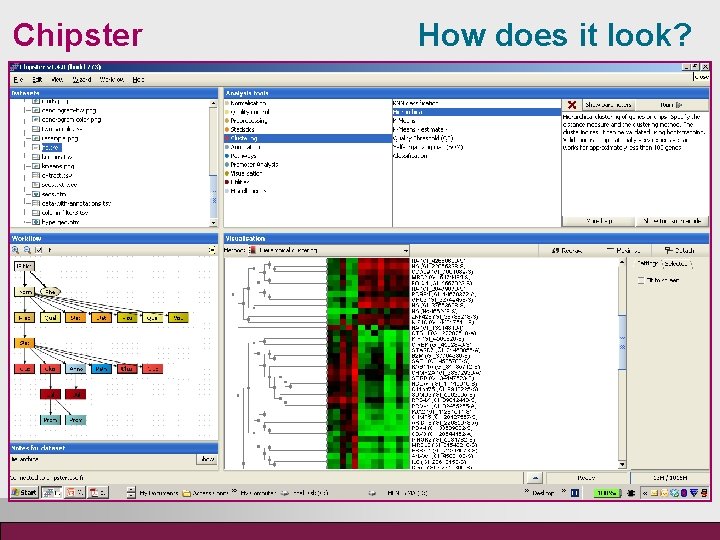Select dendrogram-color.png in Datasets tree
Screen dimensions: 720x540
point(71,119)
